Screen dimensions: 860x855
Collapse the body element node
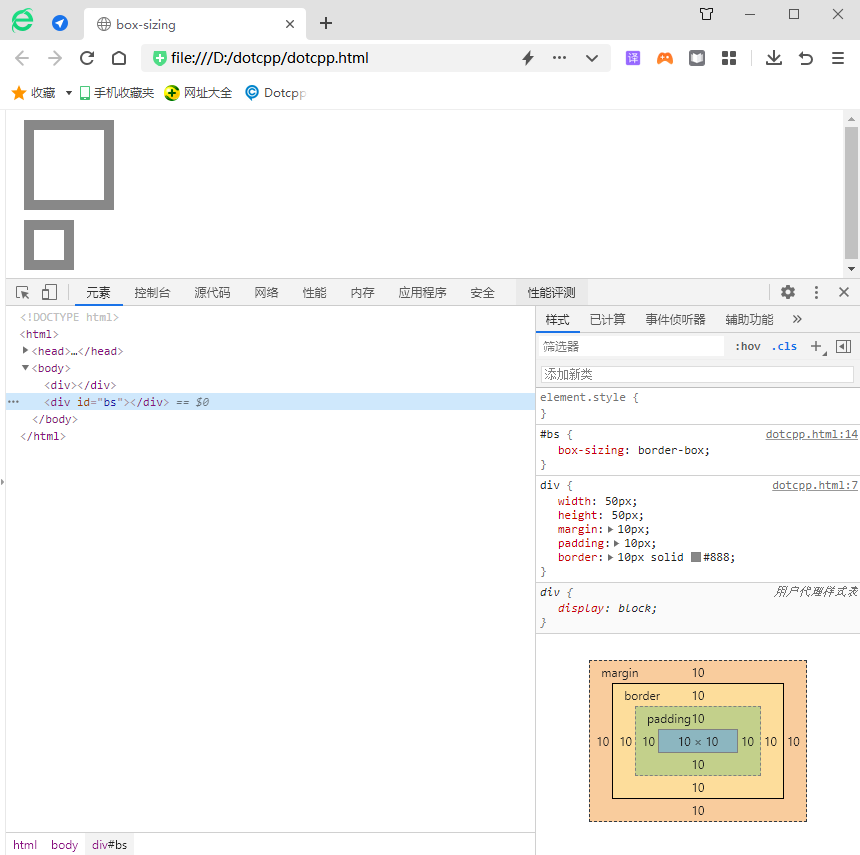(x=25, y=368)
